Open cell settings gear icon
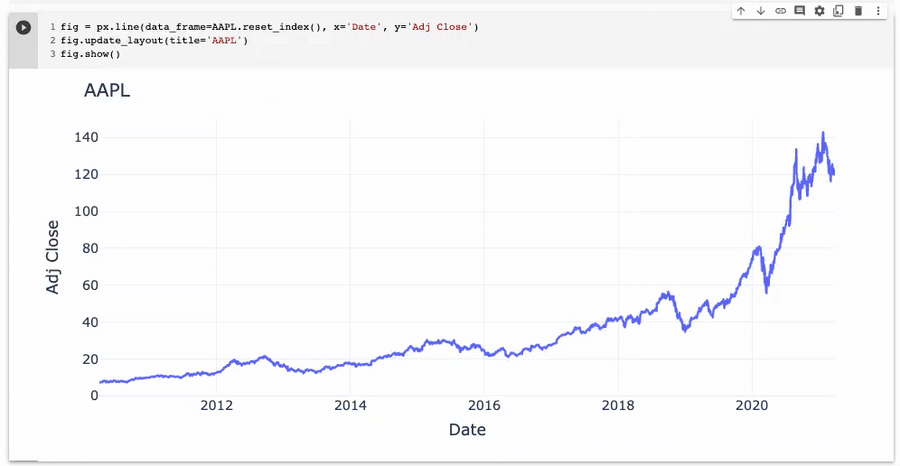Viewport: 900px width, 466px height. pos(819,11)
